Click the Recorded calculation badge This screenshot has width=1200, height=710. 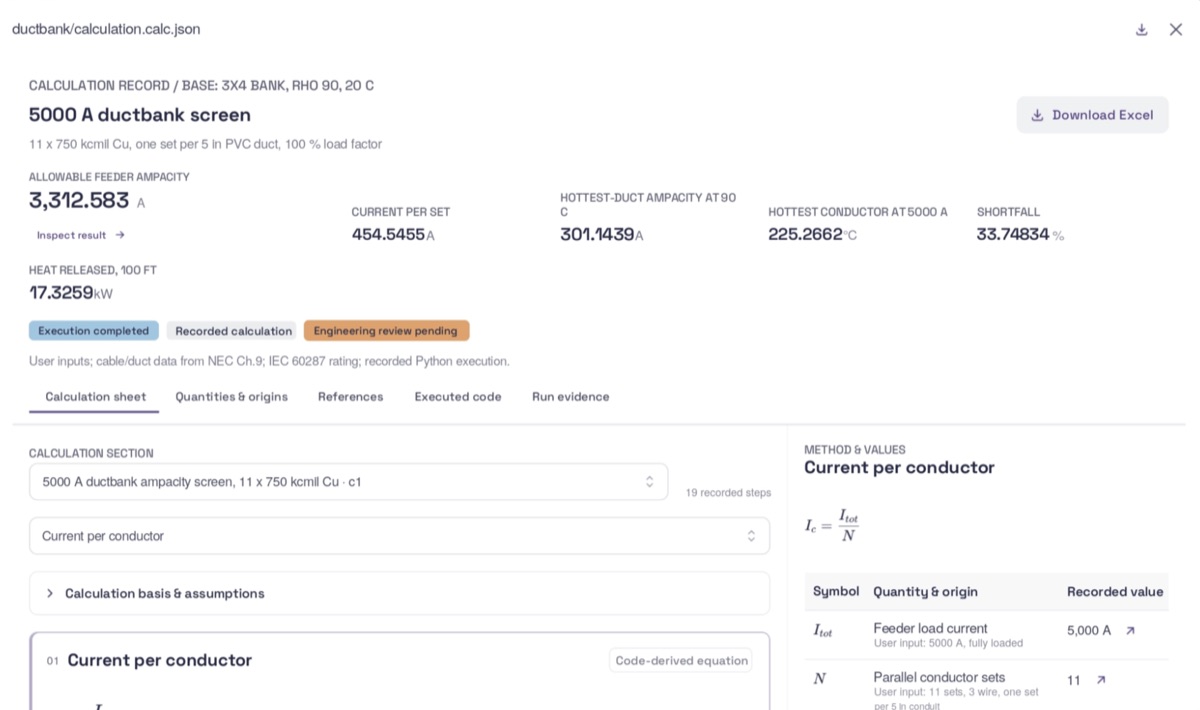[x=233, y=331]
